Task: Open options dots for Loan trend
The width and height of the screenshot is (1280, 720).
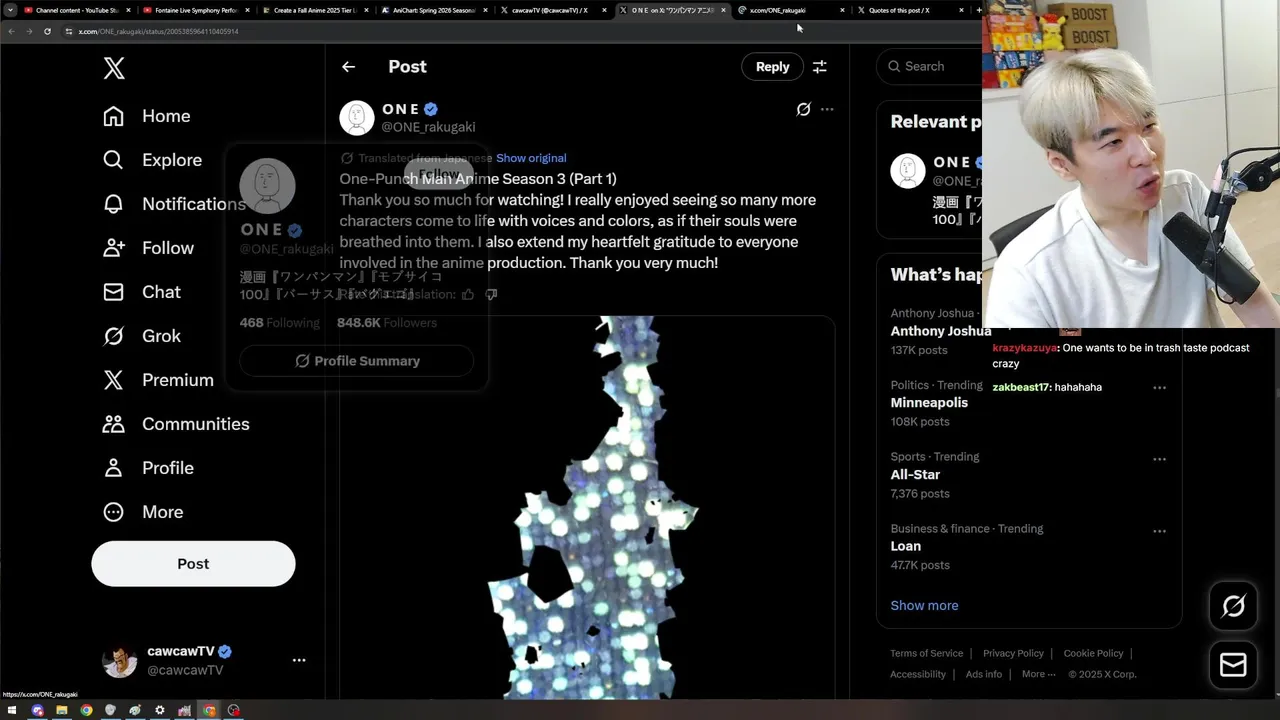Action: 1160,532
